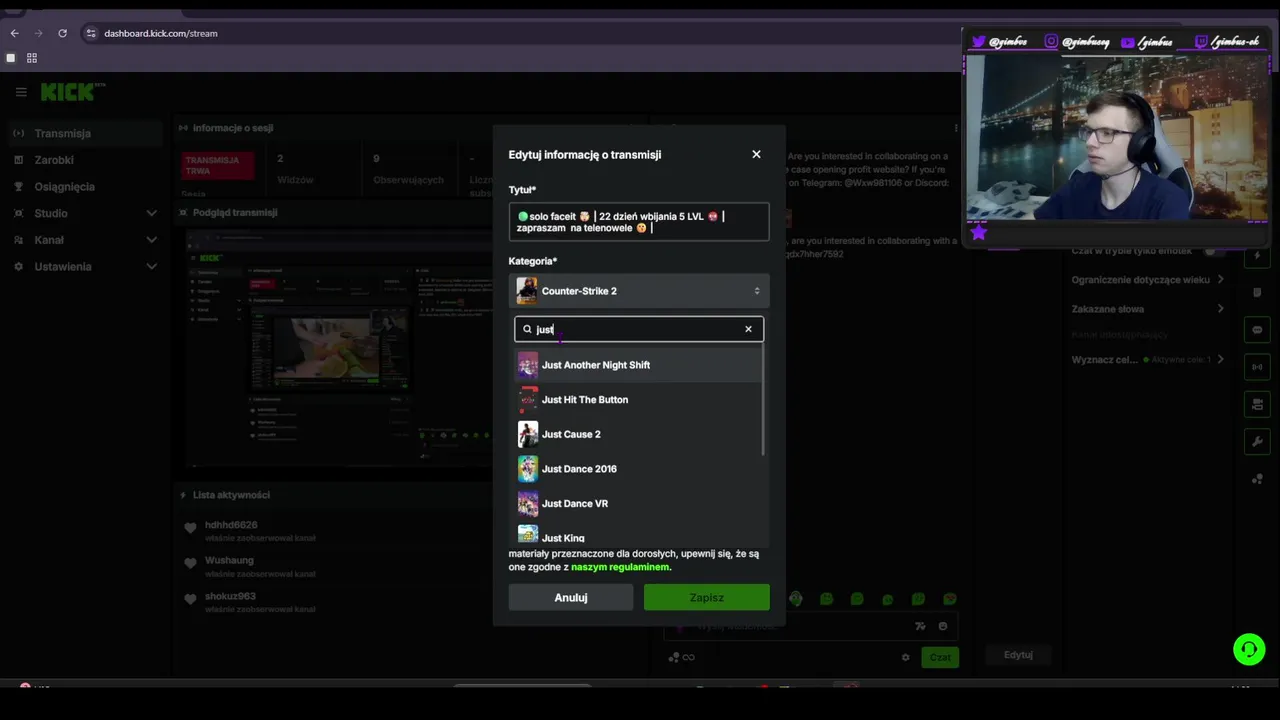Click the broadcast signal icon in right toolbar
Viewport: 1280px width, 720px height.
tap(1257, 367)
